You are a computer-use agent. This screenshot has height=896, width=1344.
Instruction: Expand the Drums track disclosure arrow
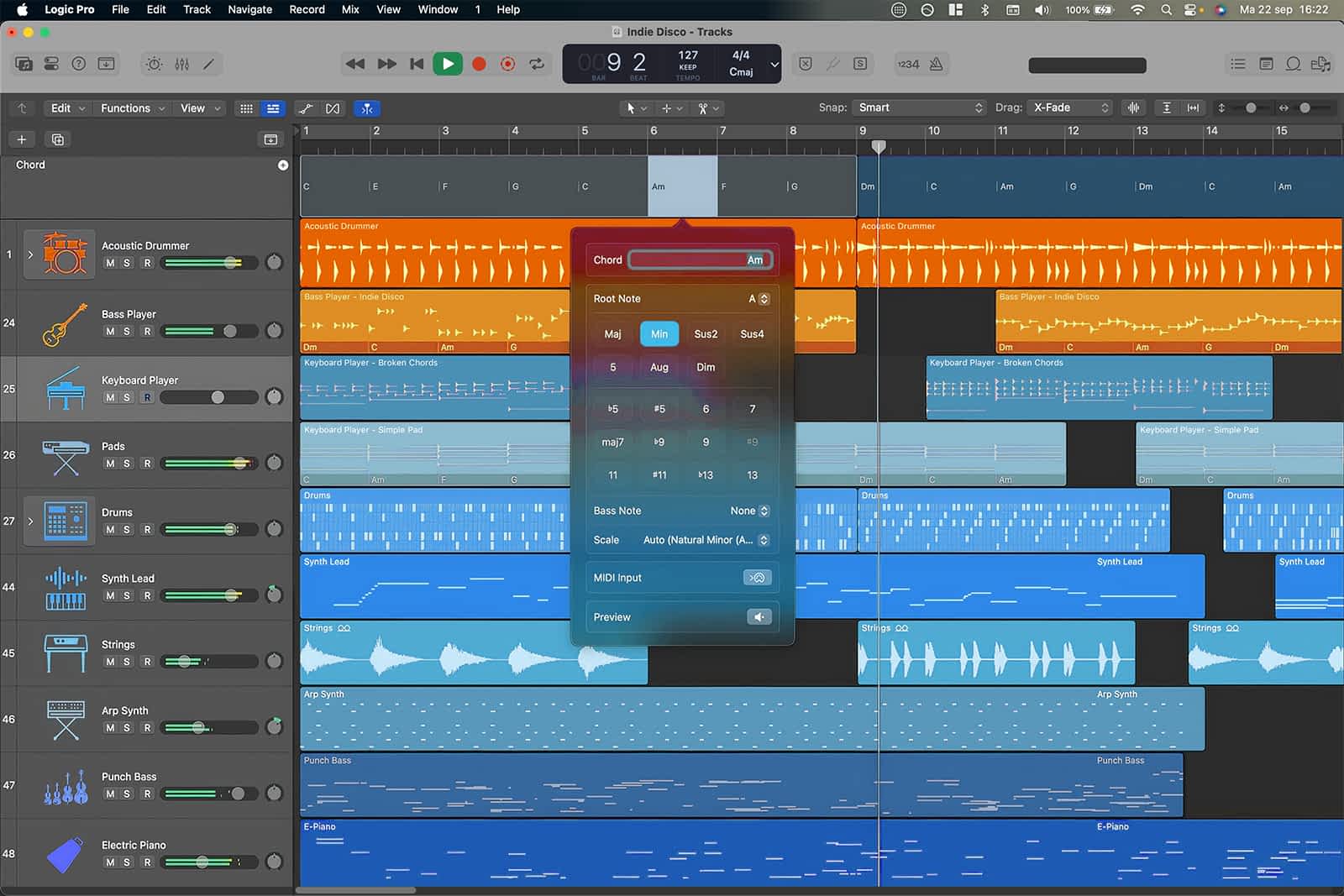31,521
